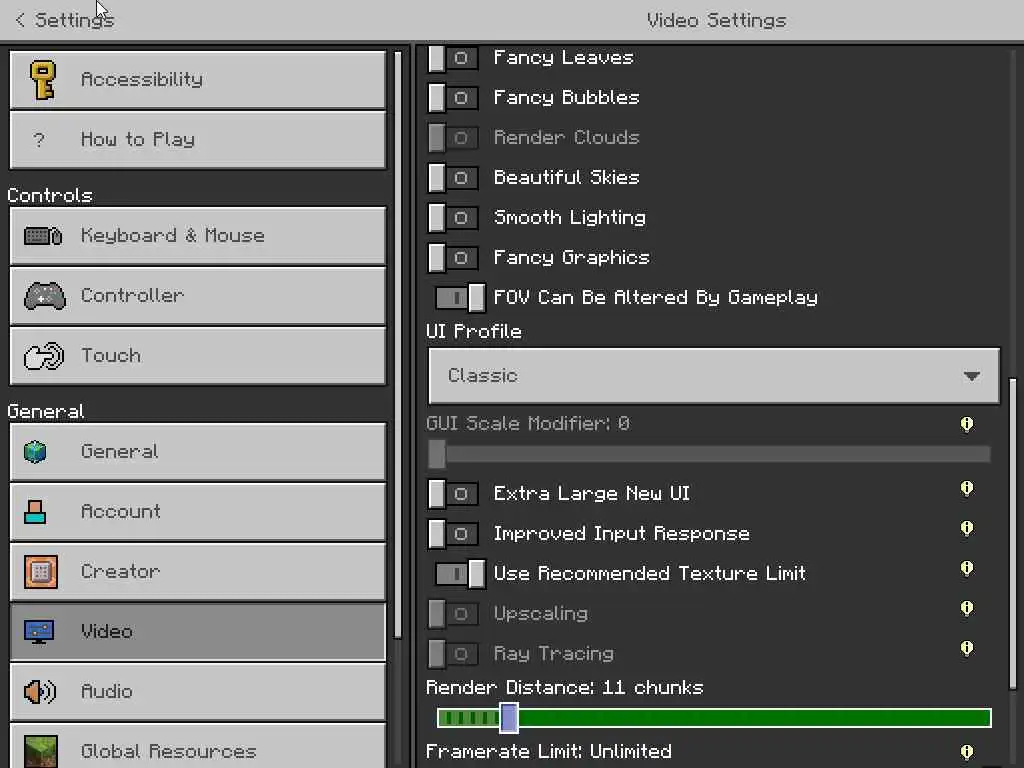
Task: Toggle the Render Clouds switch
Action: (x=453, y=138)
